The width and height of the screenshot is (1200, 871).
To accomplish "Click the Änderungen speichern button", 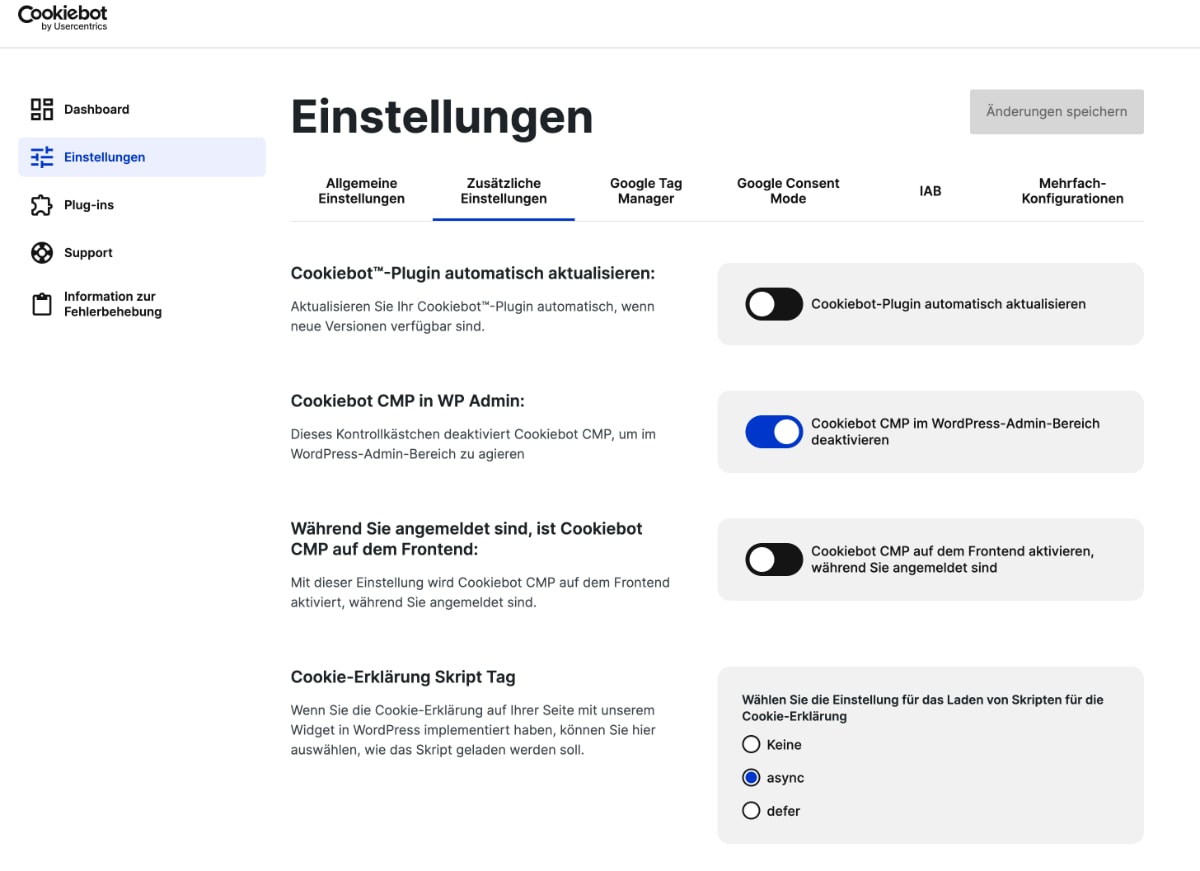I will point(1056,112).
